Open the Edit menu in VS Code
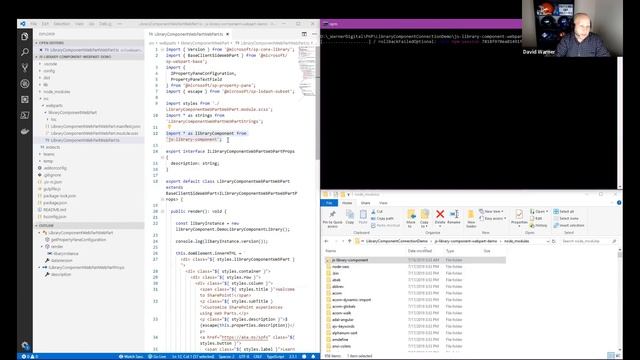The image size is (640, 360). [45, 24]
